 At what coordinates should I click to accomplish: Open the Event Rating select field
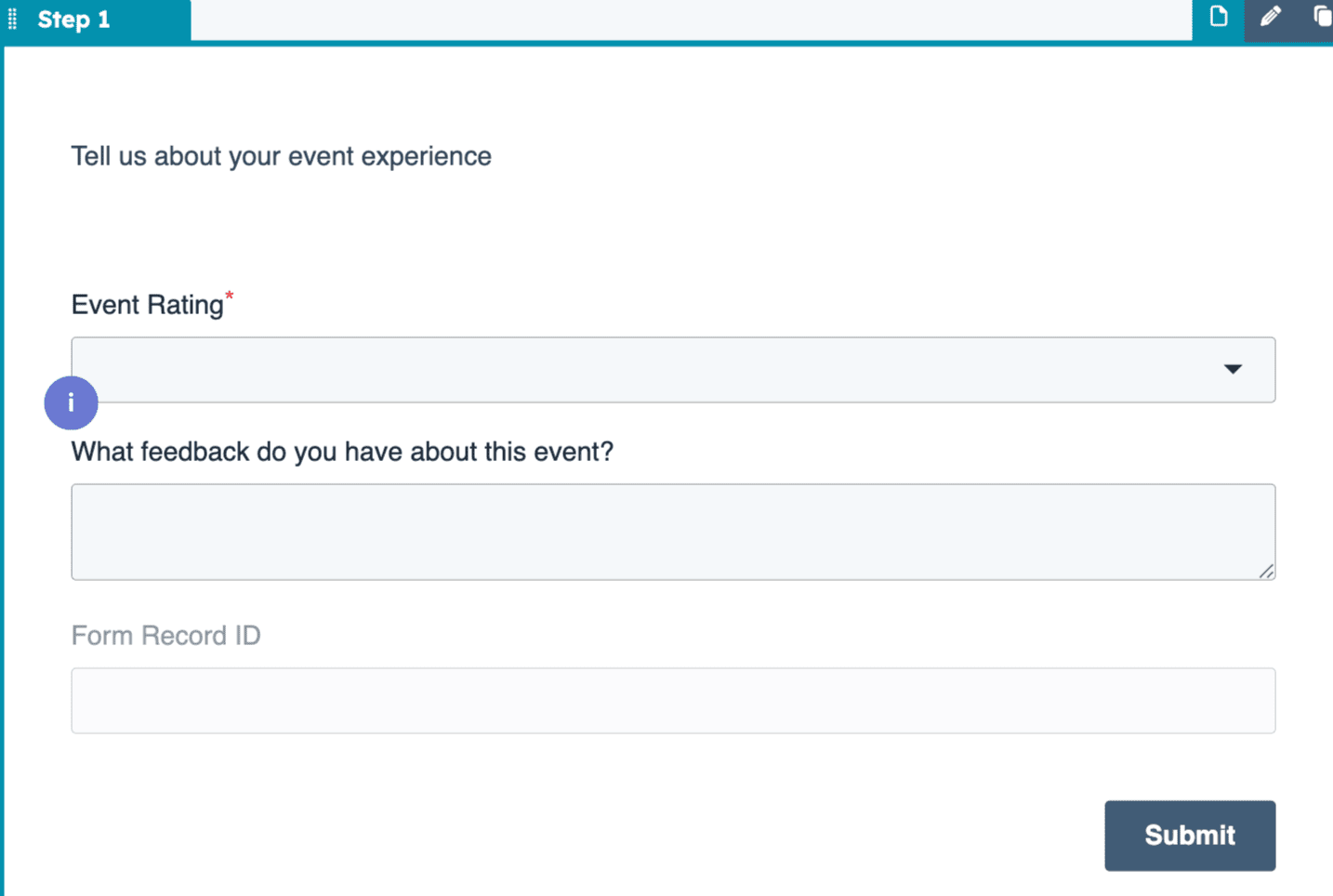pyautogui.click(x=651, y=369)
